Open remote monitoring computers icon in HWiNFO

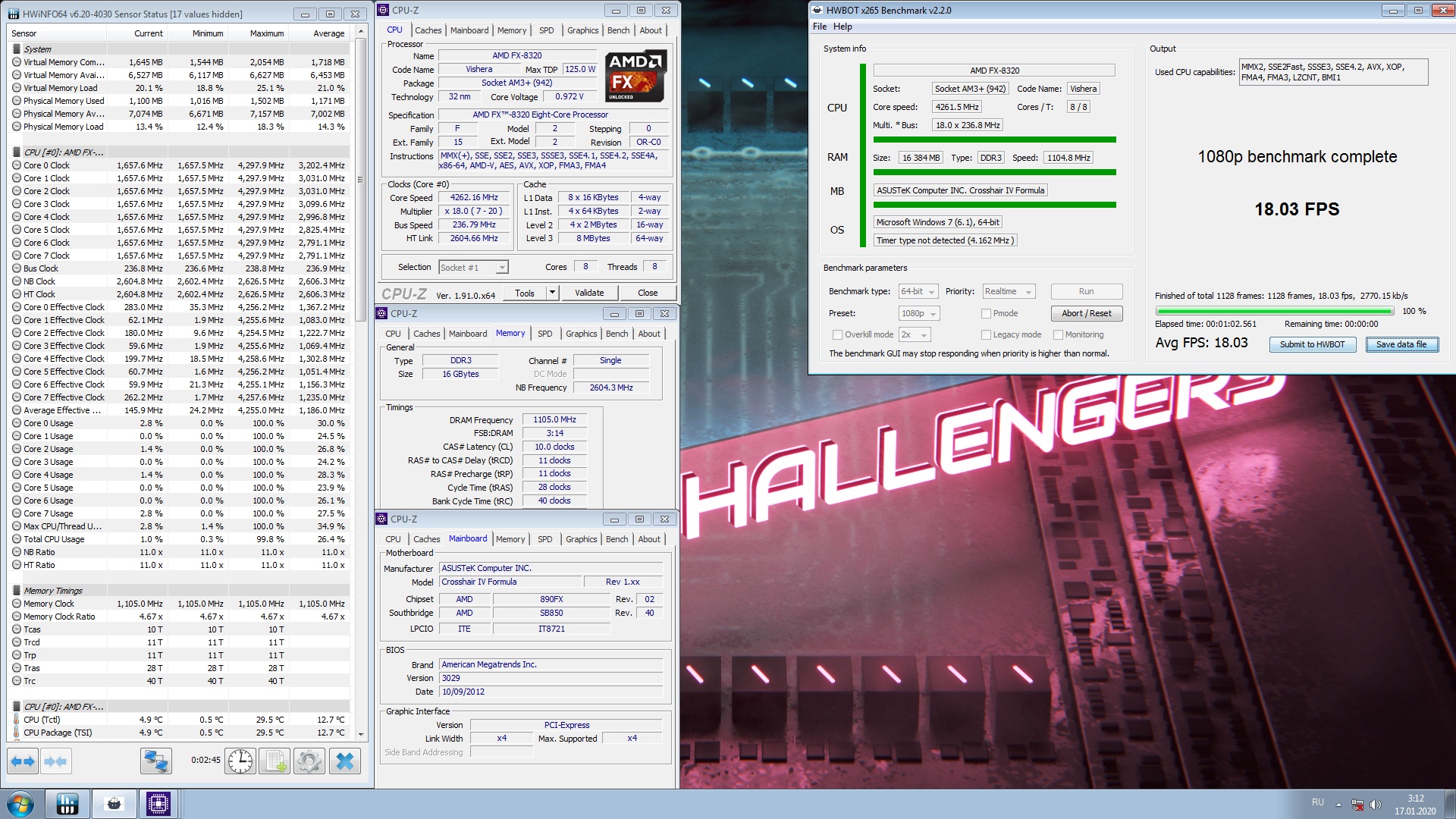pos(156,761)
